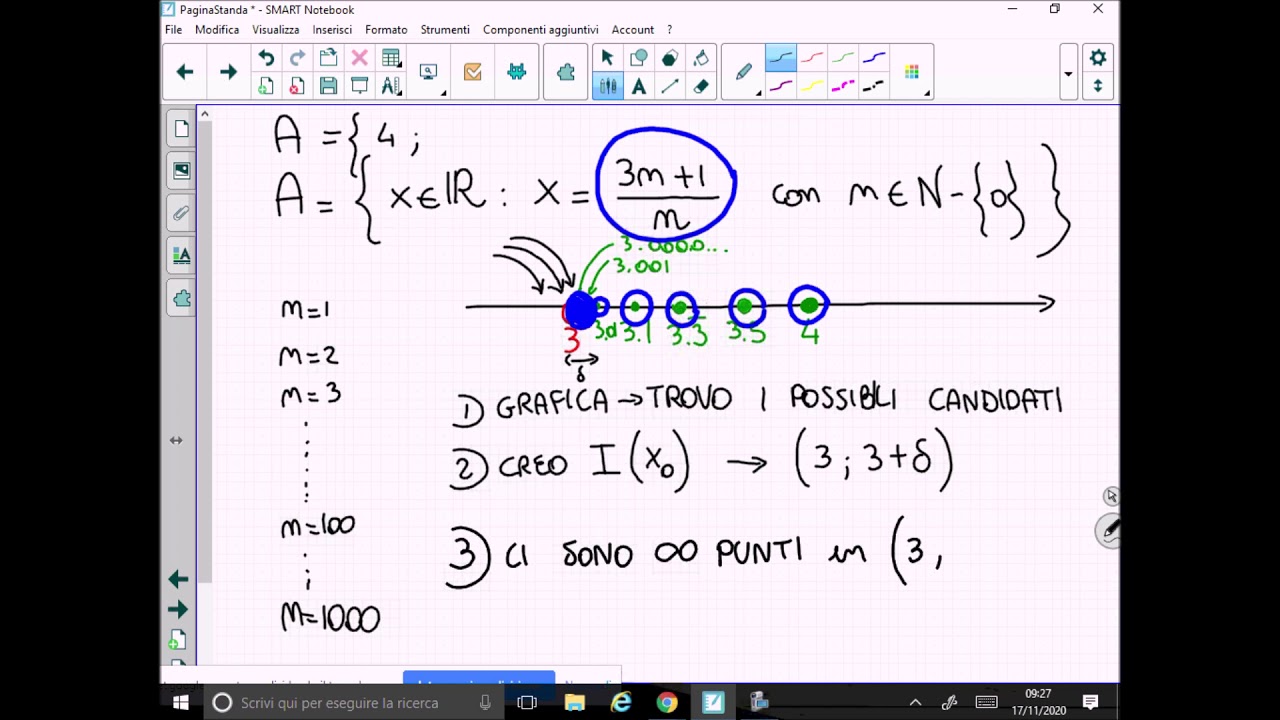This screenshot has width=1280, height=720.
Task: Choose the Select arrow tool
Action: point(607,58)
